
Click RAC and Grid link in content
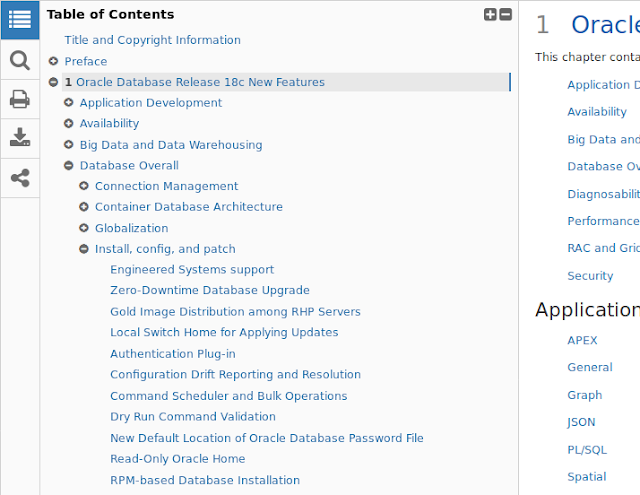coord(603,248)
